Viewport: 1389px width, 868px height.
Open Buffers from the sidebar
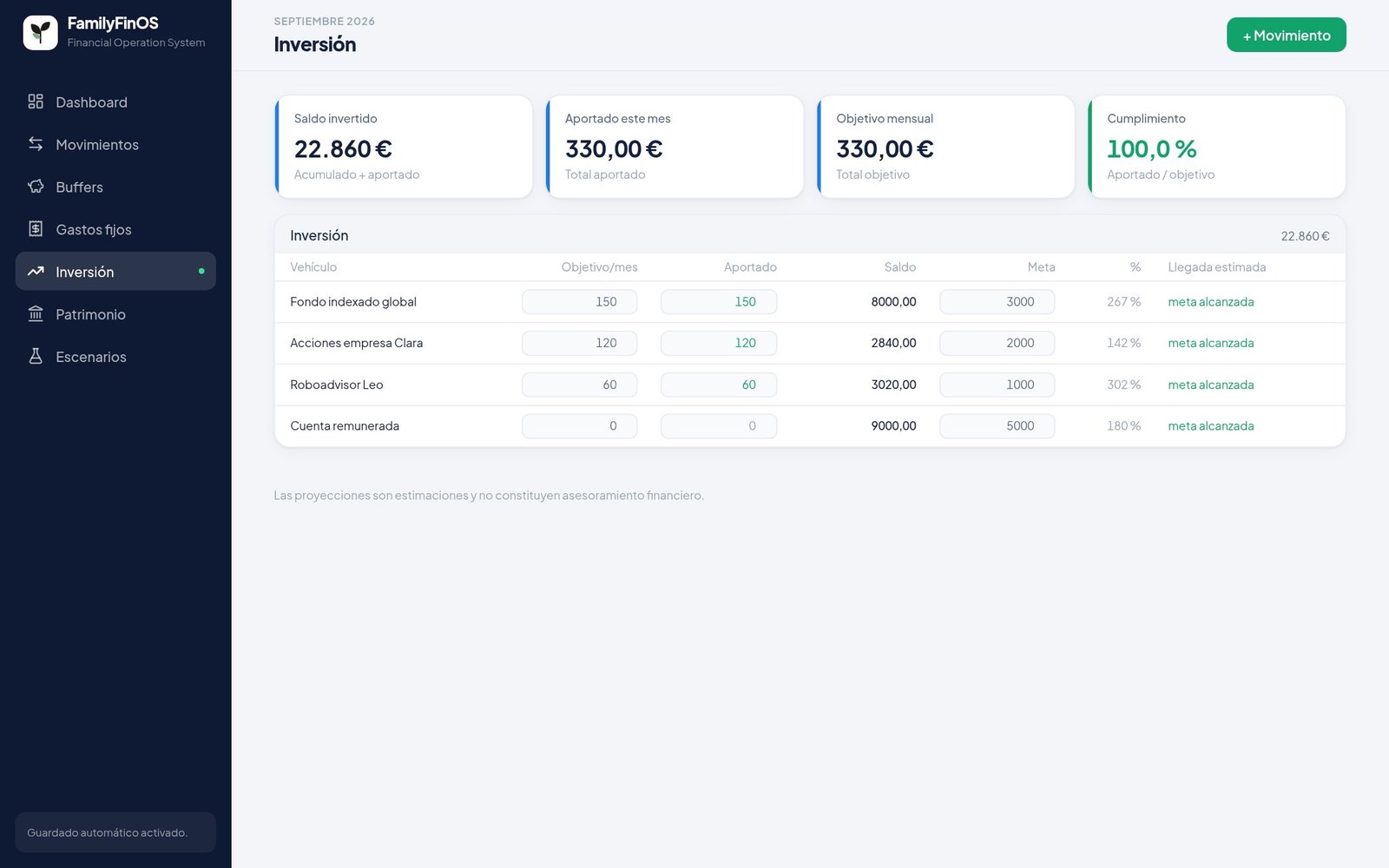click(x=115, y=187)
